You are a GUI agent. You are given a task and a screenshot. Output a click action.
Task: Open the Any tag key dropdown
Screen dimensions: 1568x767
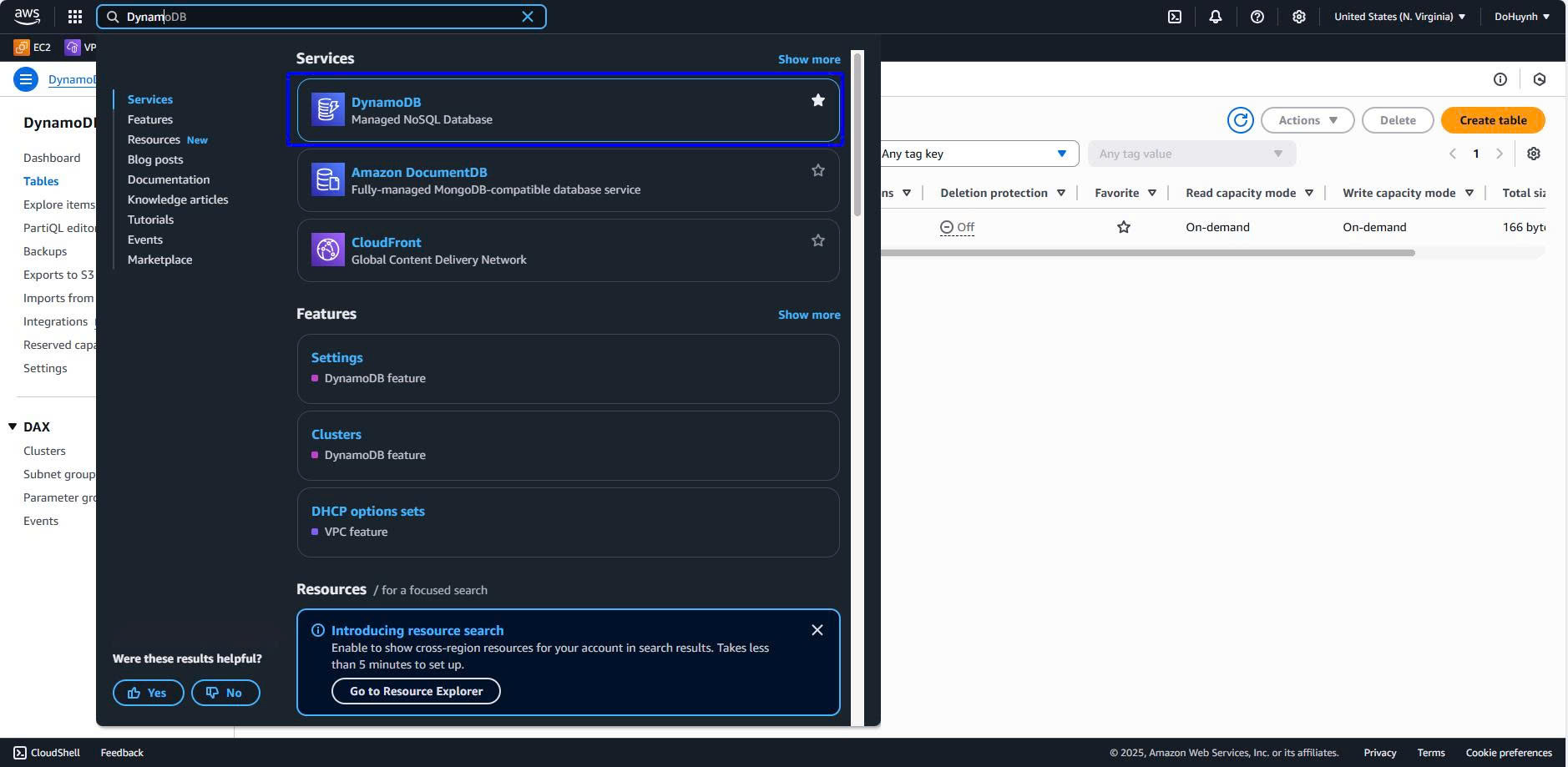[x=975, y=154]
